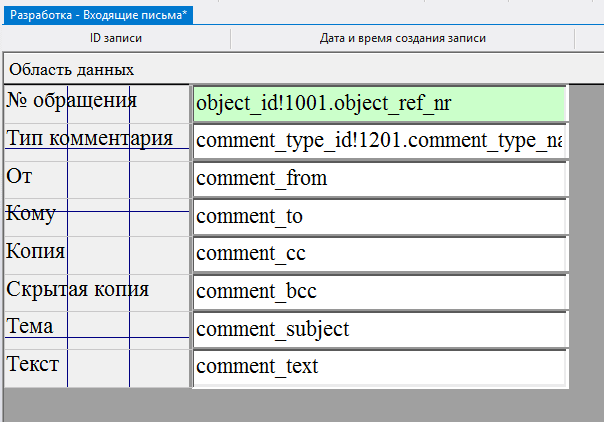
Task: Select the От label
Action: point(20,176)
